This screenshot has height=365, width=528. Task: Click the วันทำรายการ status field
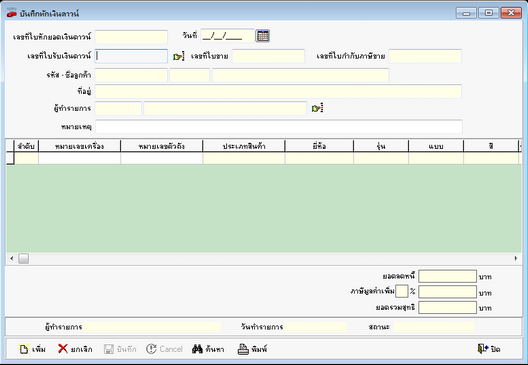316,327
